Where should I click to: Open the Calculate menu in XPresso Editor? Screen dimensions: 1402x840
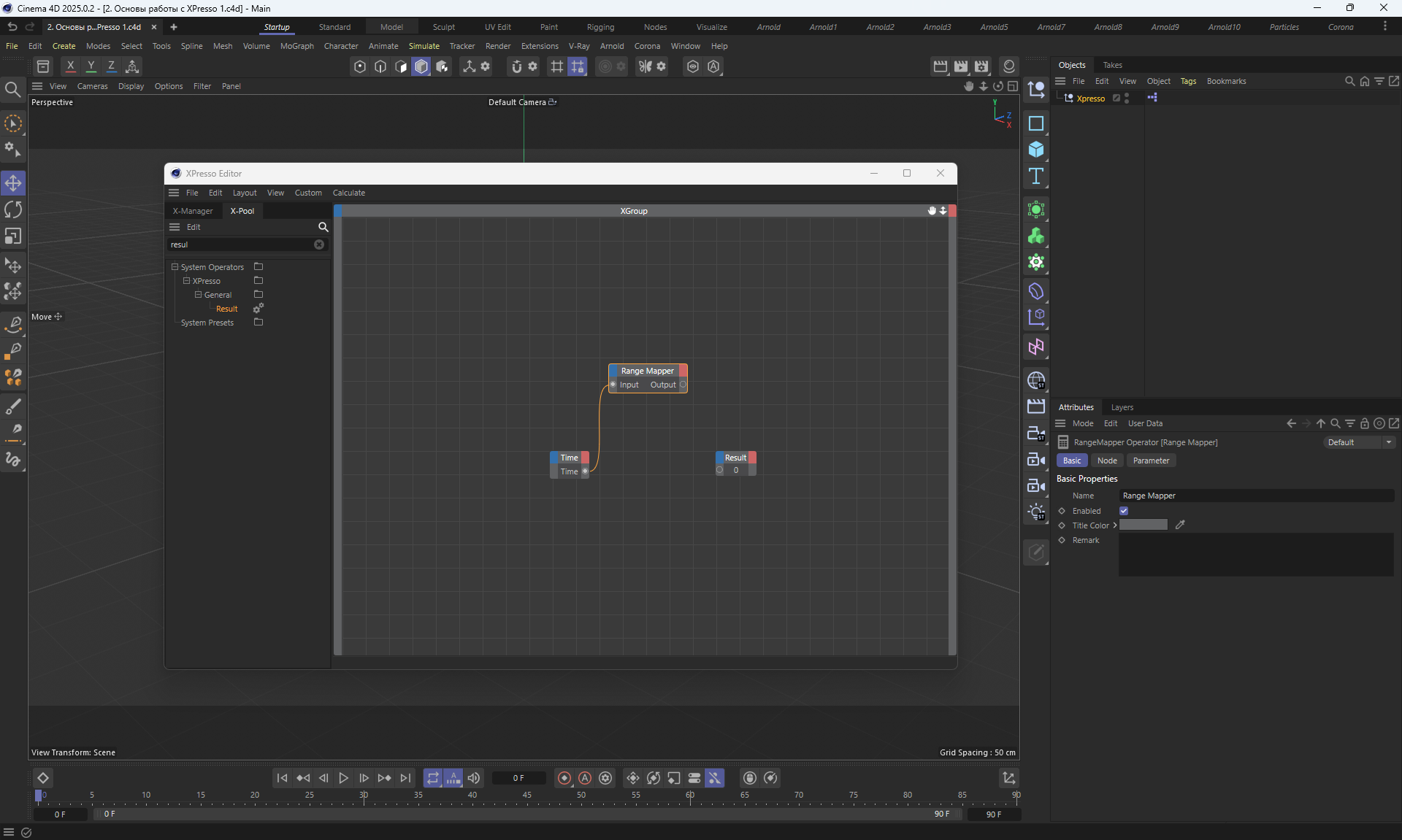[348, 193]
